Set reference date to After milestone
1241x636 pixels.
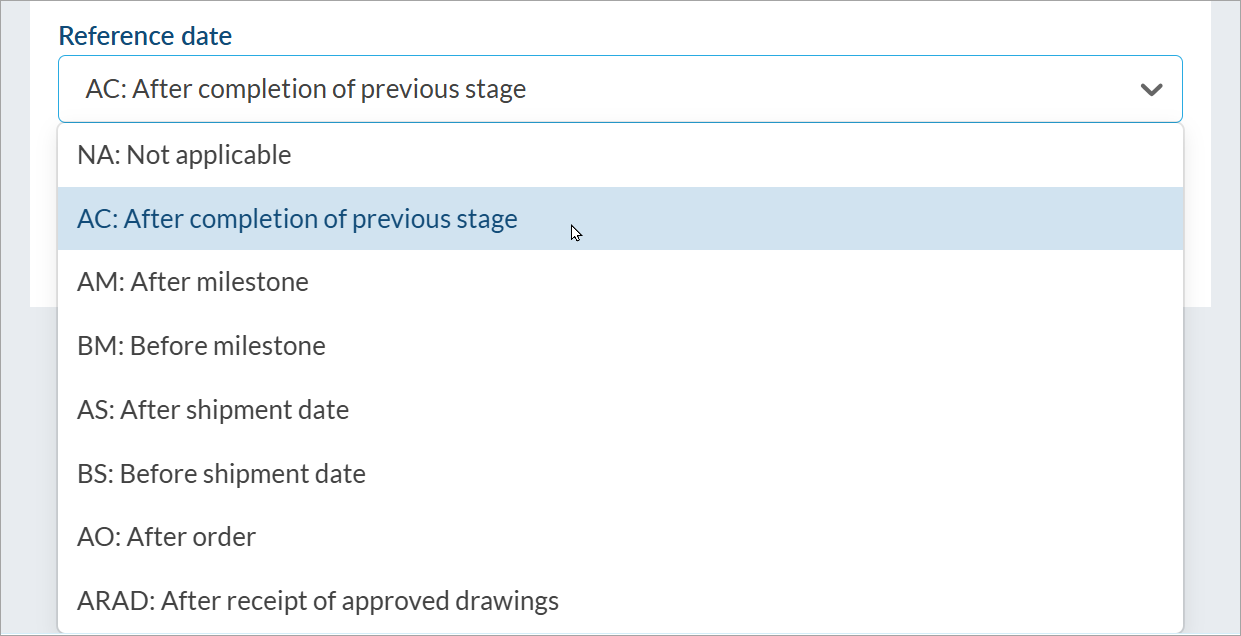193,283
